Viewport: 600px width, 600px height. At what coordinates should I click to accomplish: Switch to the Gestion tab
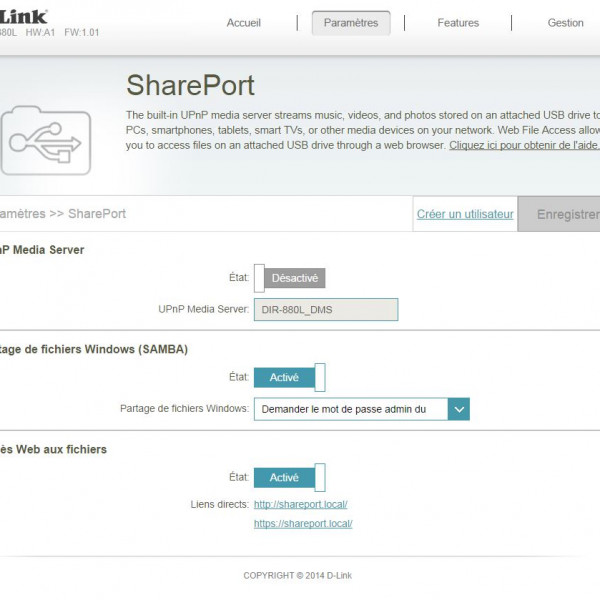[565, 23]
